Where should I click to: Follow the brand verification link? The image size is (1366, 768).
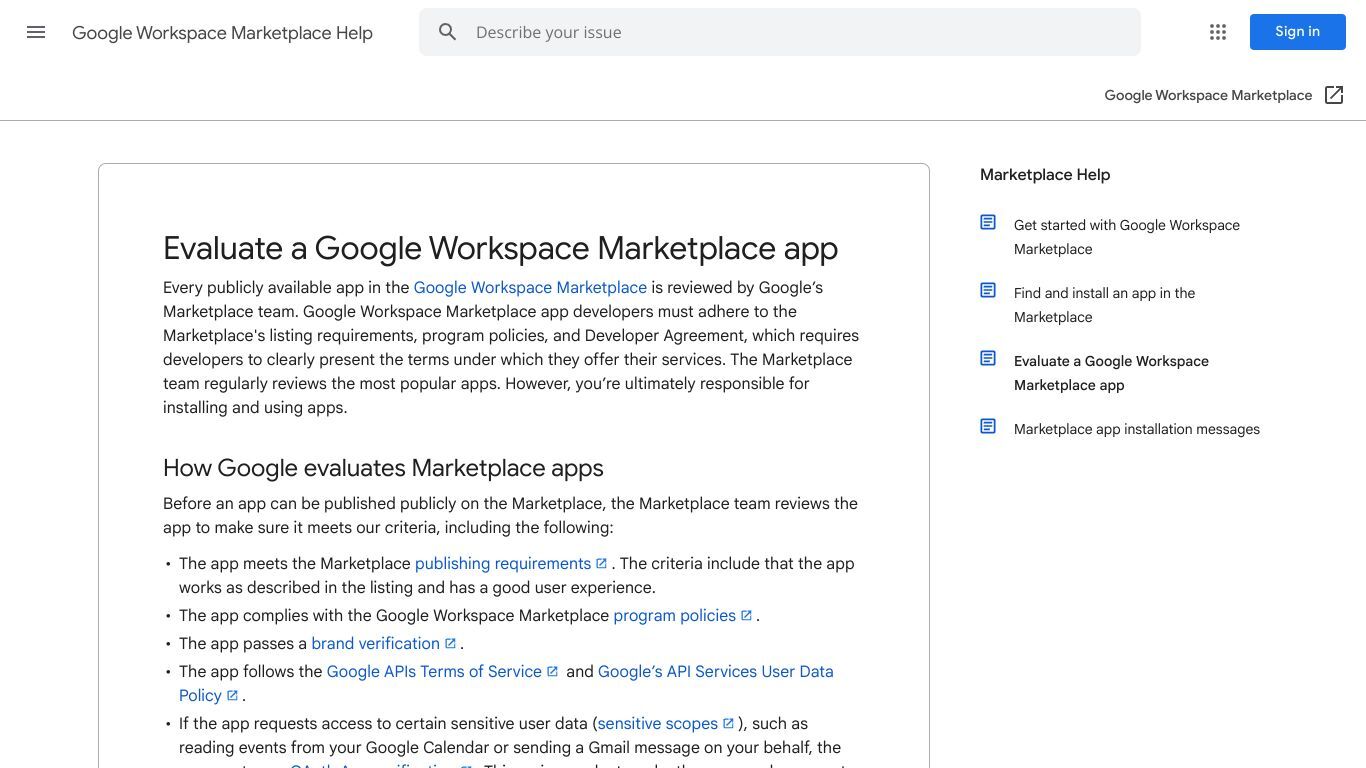click(375, 643)
